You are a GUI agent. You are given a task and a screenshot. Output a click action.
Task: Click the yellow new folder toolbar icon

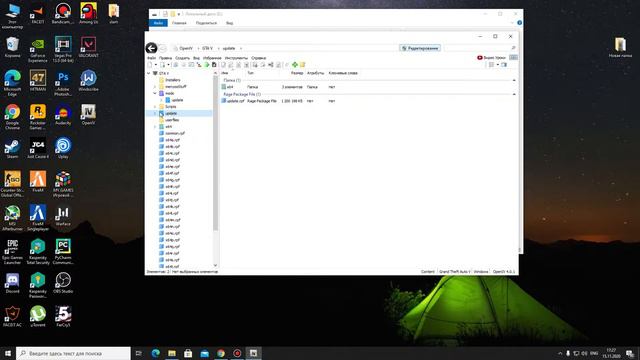pyautogui.click(x=302, y=65)
